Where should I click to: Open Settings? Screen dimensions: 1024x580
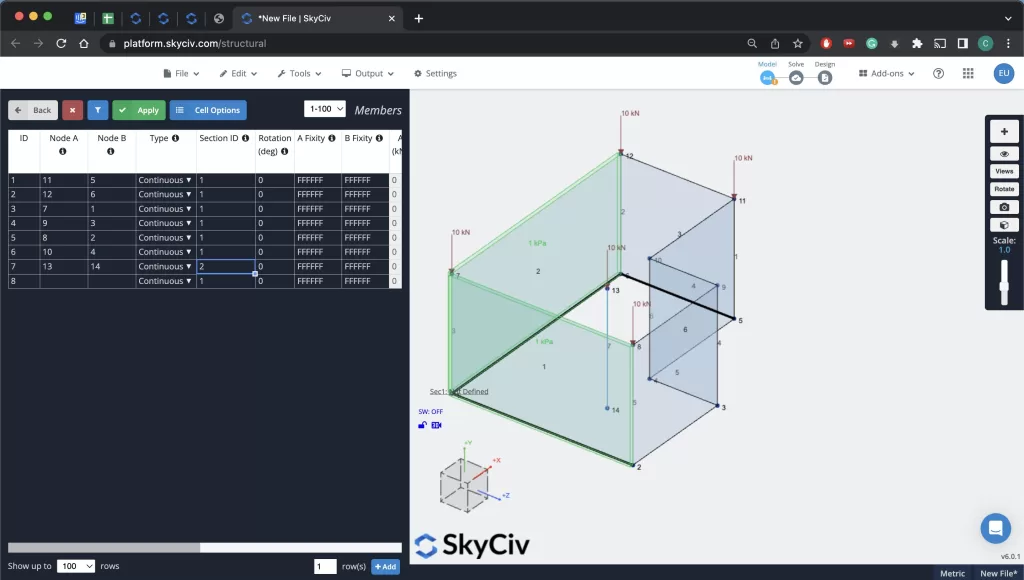pos(435,74)
